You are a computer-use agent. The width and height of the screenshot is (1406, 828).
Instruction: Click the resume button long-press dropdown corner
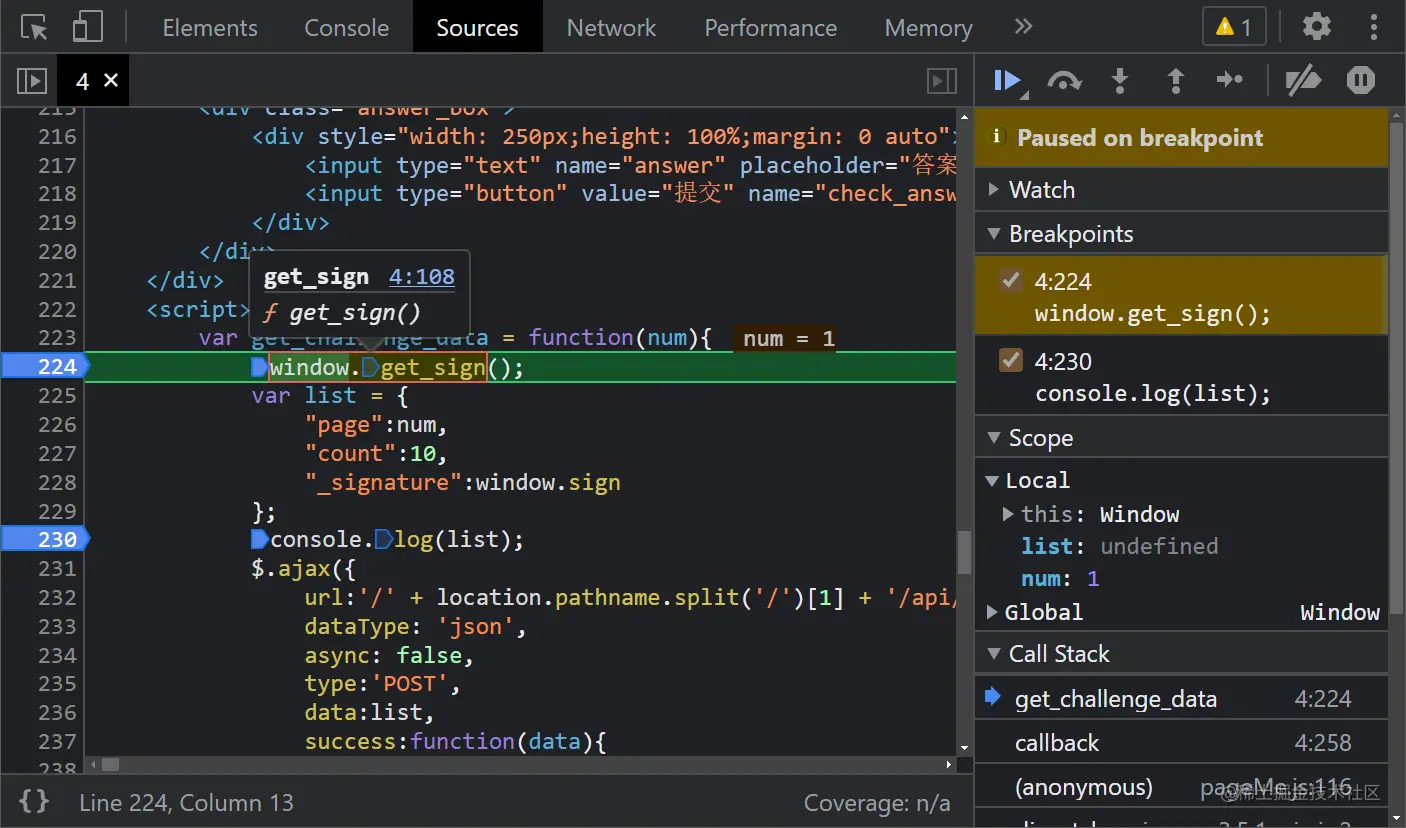point(1024,96)
